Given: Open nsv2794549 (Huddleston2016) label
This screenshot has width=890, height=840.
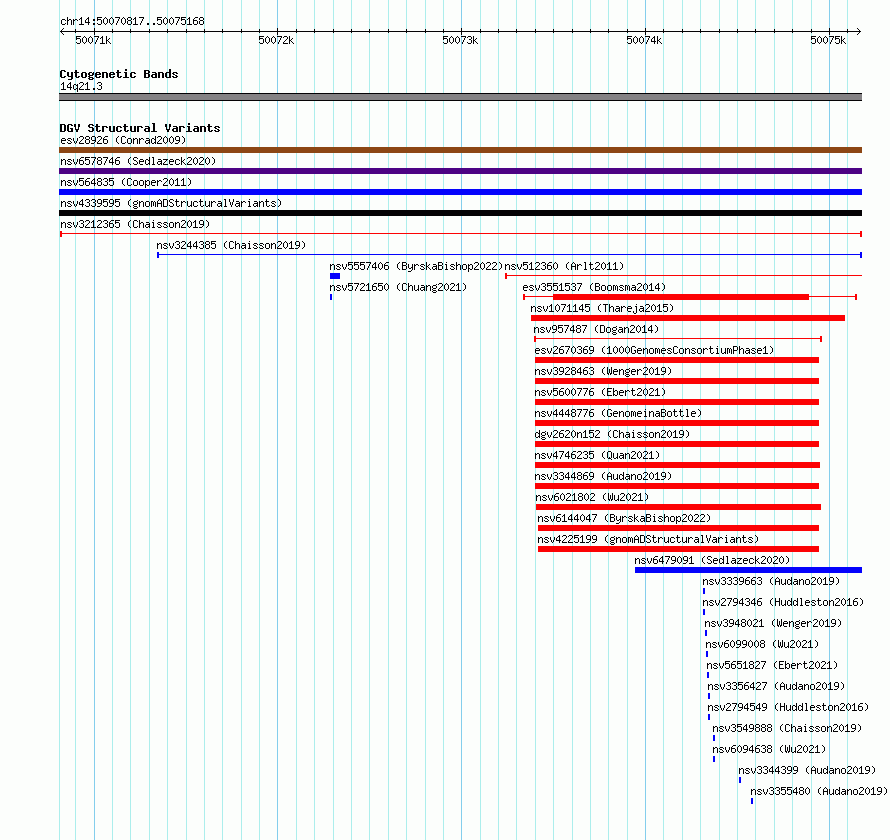Looking at the screenshot, I should click(788, 707).
